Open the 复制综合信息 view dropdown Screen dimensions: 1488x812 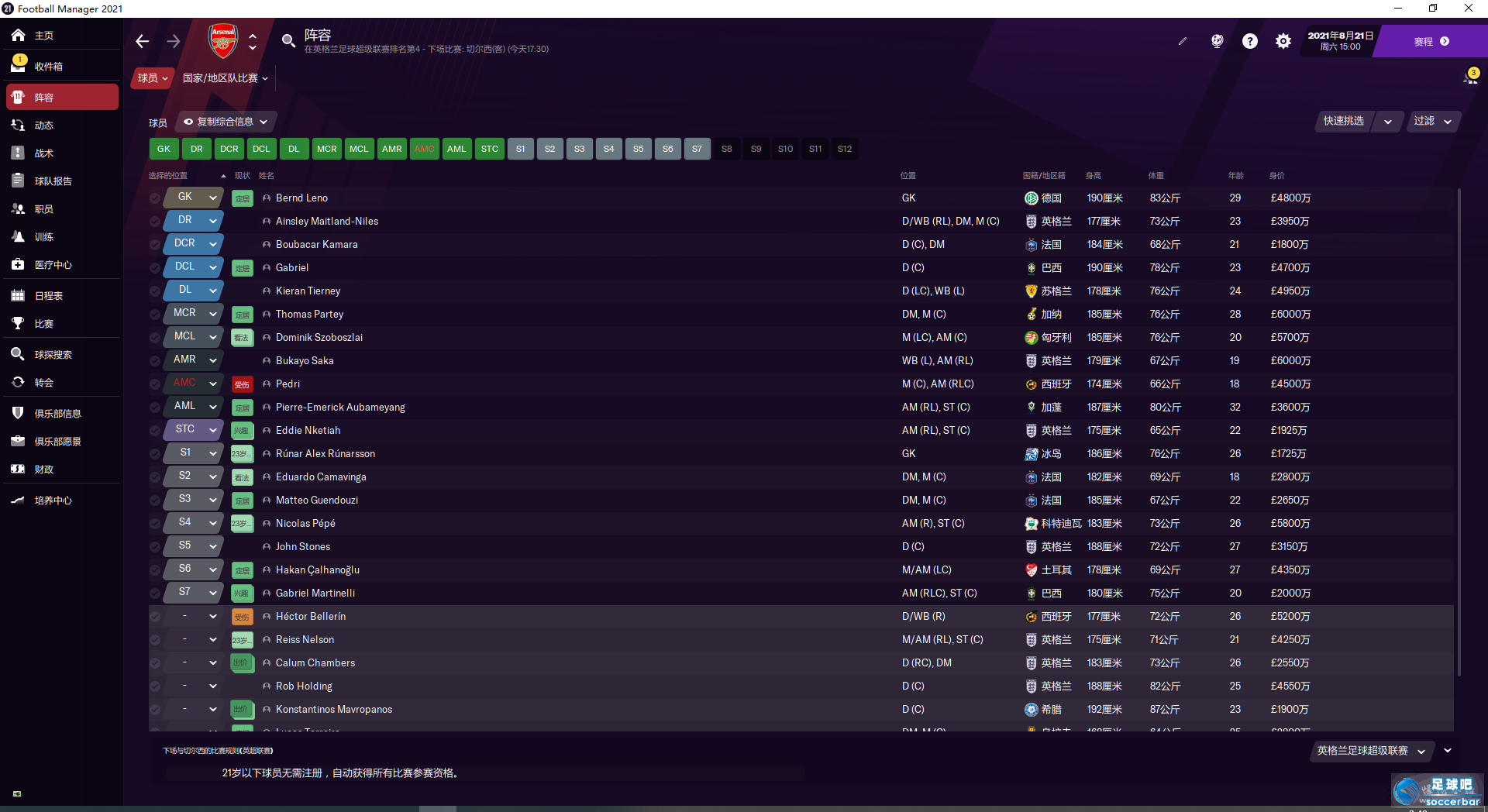tap(226, 122)
